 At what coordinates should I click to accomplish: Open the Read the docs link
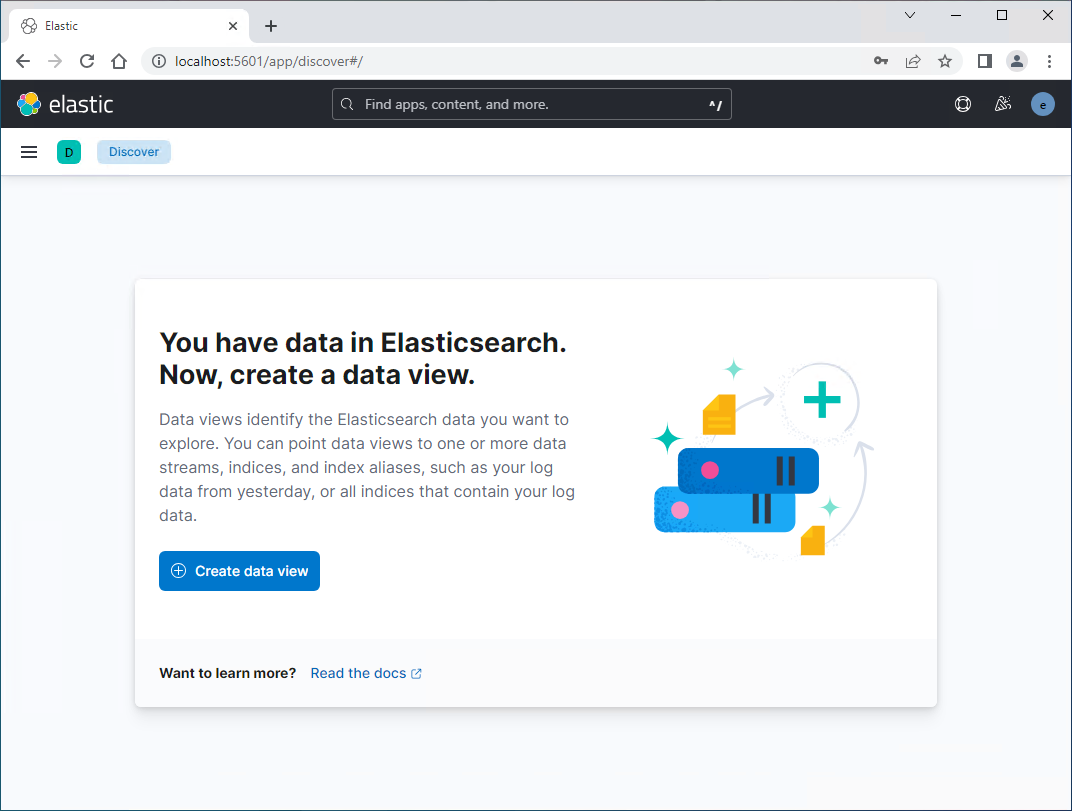[366, 674]
